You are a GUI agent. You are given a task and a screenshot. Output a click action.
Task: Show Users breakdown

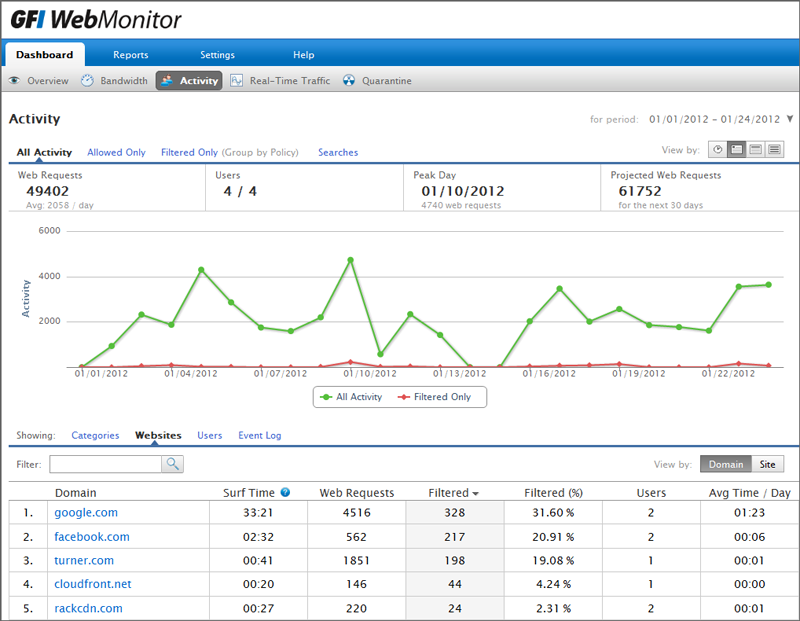[210, 435]
